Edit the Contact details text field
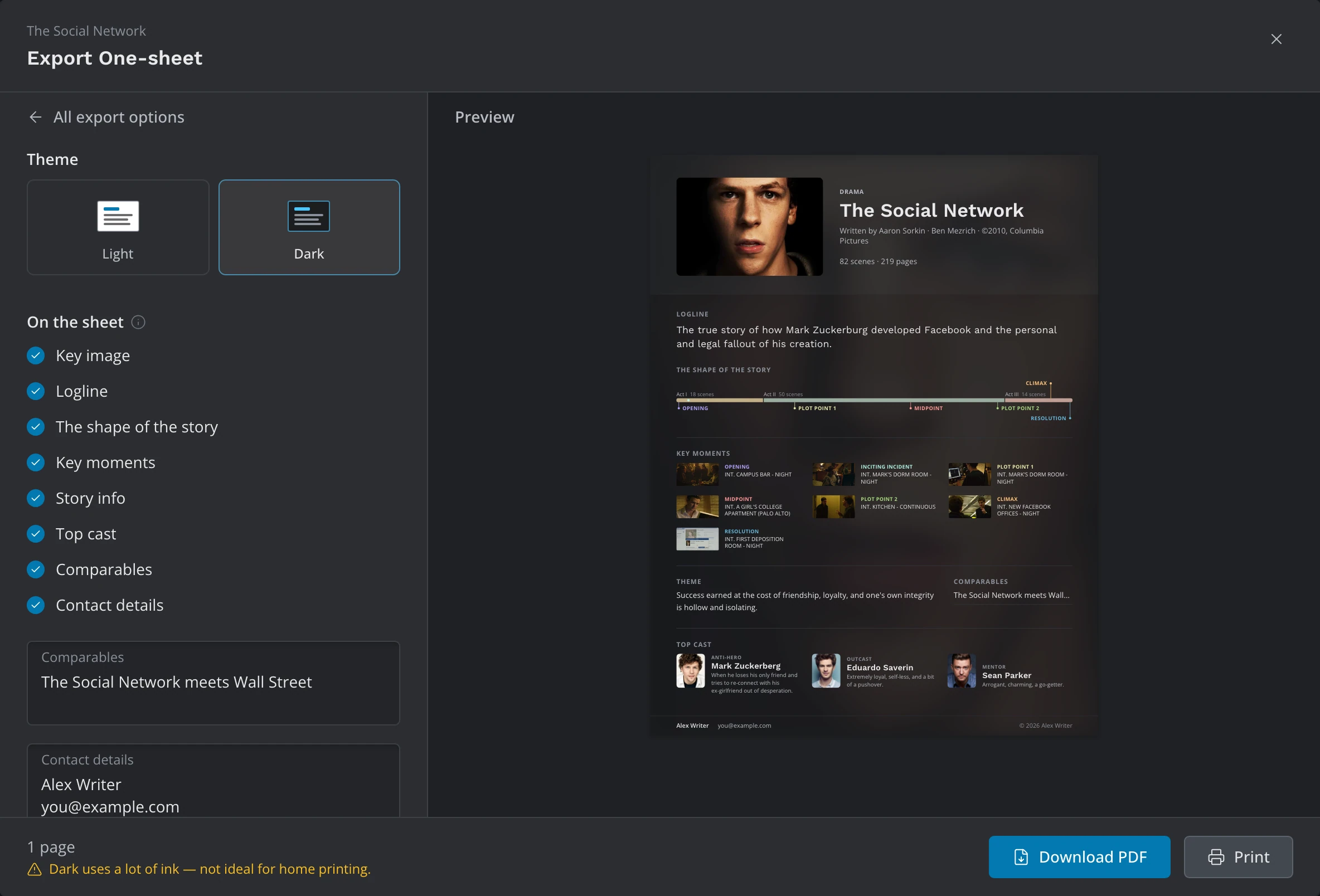Image resolution: width=1320 pixels, height=896 pixels. tap(213, 781)
